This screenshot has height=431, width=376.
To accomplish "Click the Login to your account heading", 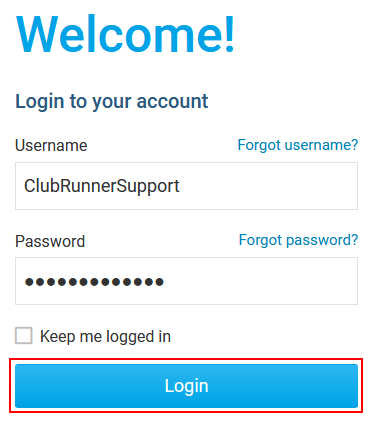I will (112, 101).
